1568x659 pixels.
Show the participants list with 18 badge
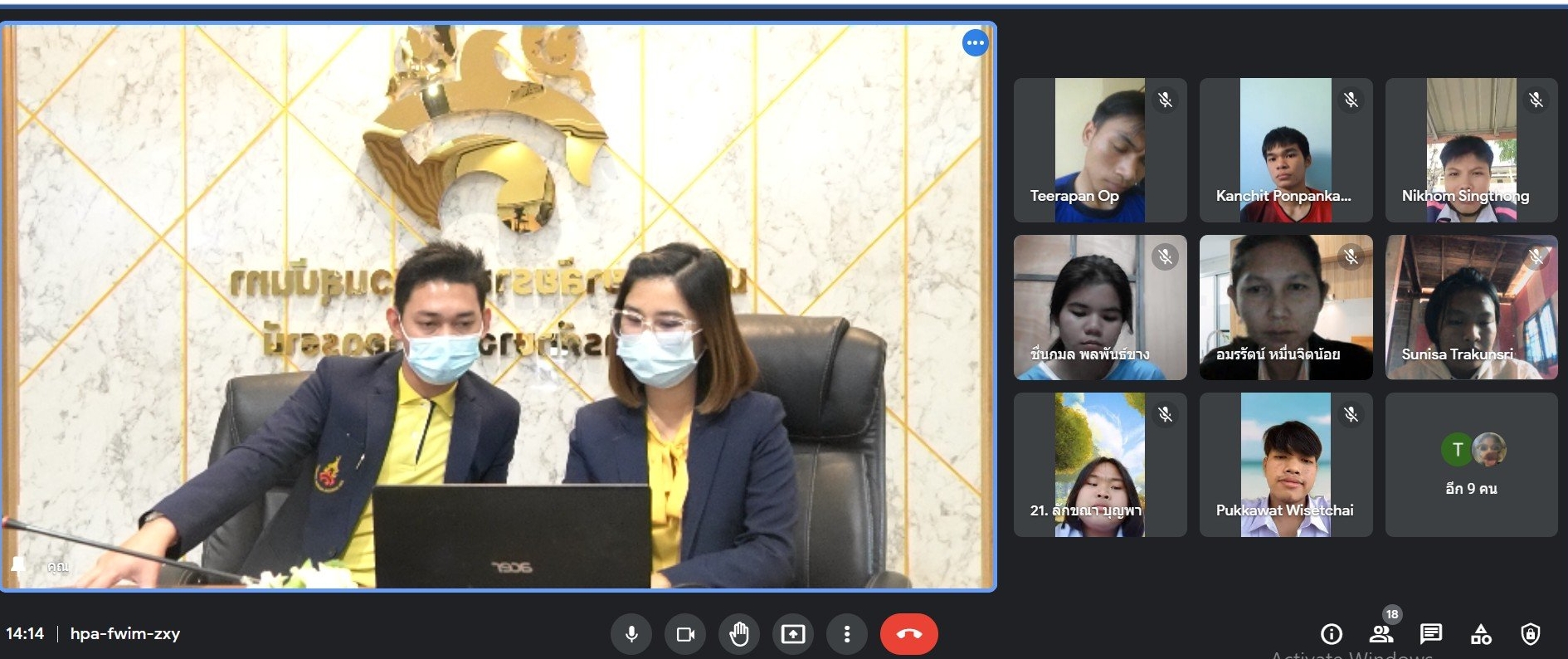(x=1381, y=634)
